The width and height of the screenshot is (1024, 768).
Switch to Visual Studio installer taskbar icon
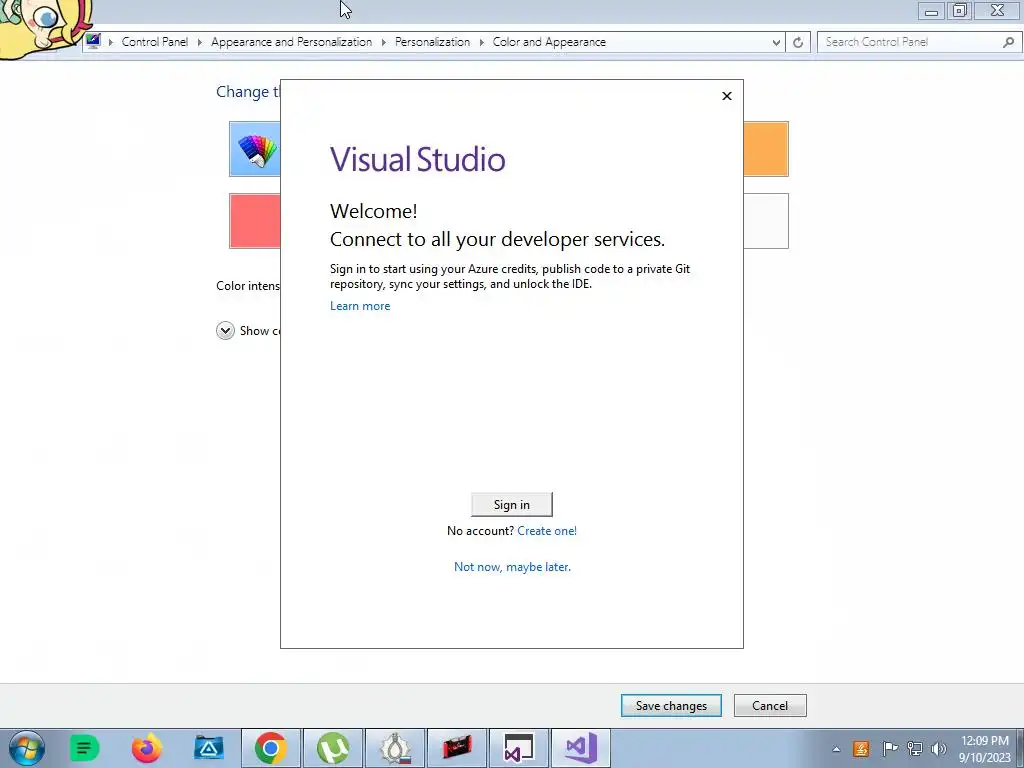(x=519, y=748)
